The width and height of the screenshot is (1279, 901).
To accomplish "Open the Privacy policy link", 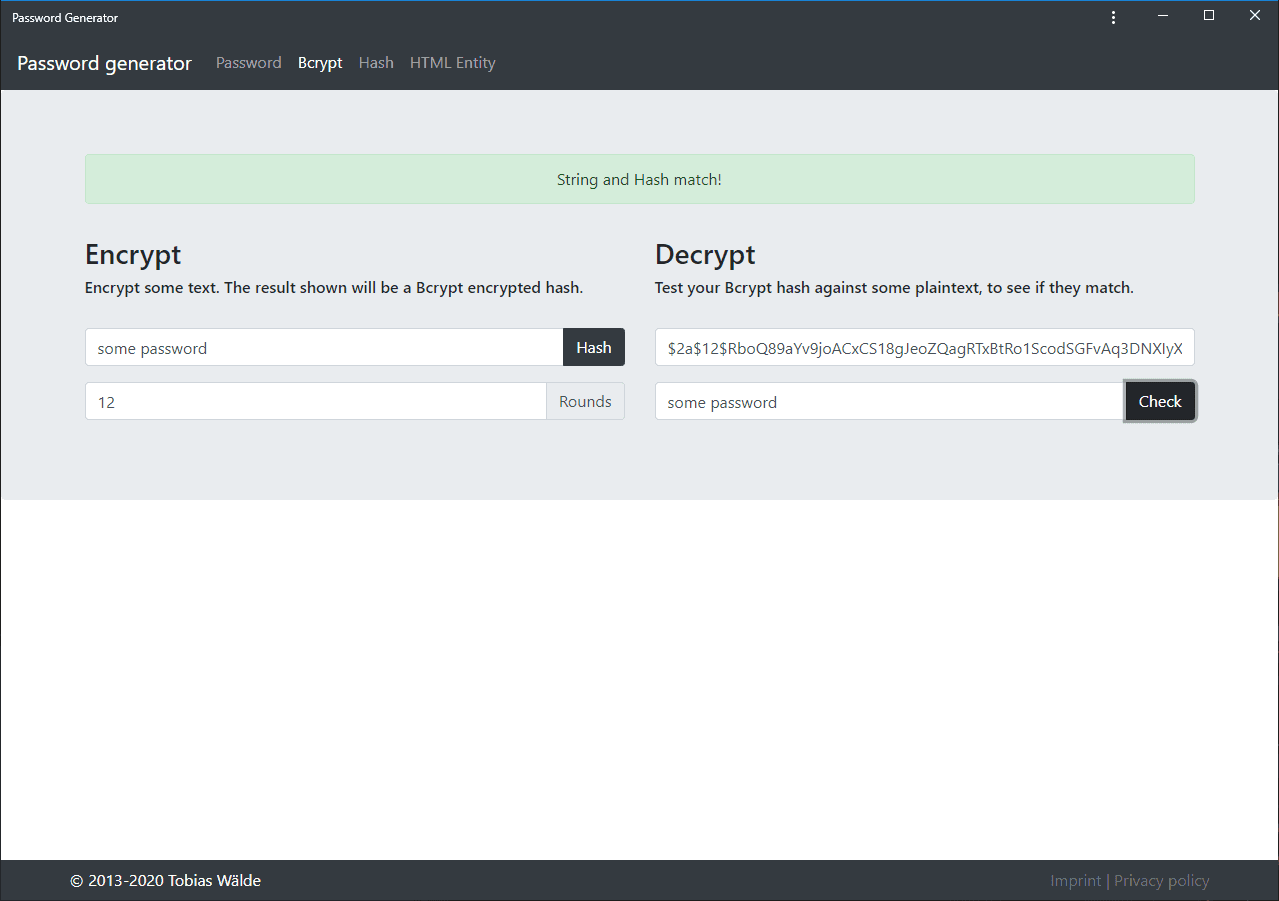I will pos(1162,881).
